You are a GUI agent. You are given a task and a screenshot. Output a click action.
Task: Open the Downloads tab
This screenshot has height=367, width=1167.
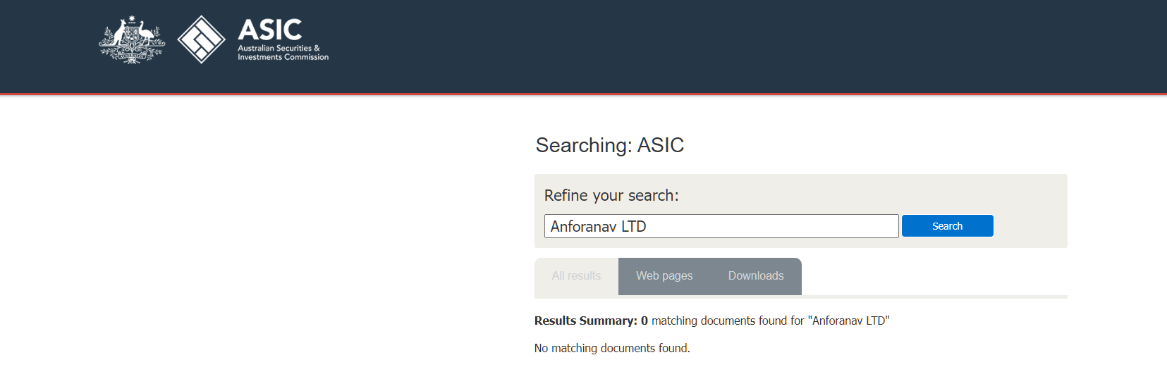(x=755, y=276)
